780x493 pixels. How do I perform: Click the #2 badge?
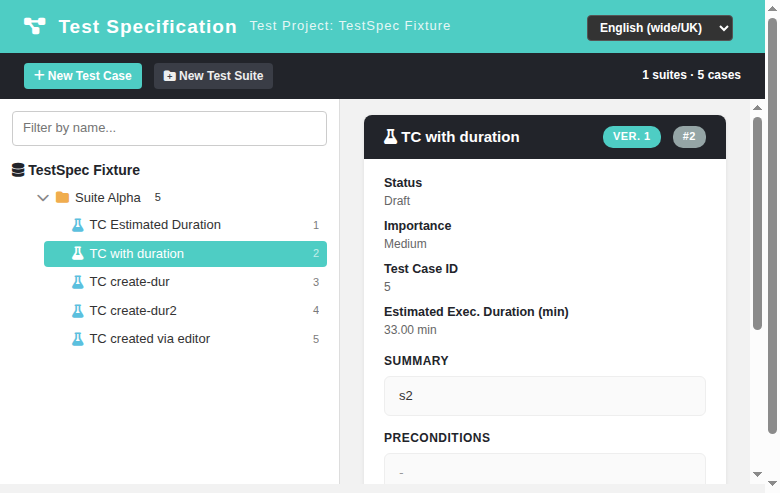(x=689, y=137)
